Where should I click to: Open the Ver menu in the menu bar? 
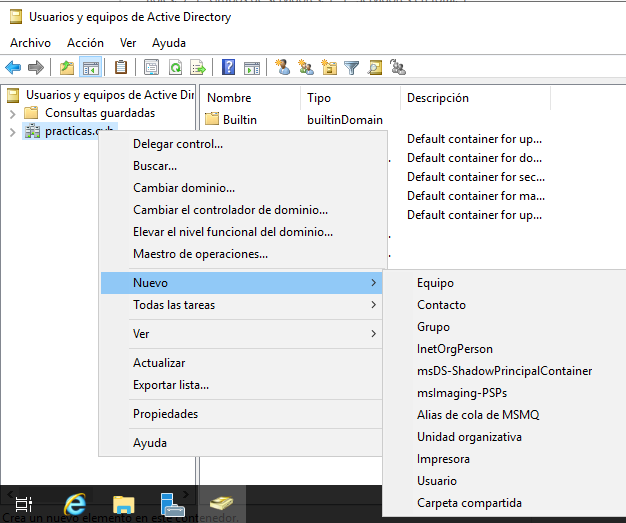tap(128, 43)
